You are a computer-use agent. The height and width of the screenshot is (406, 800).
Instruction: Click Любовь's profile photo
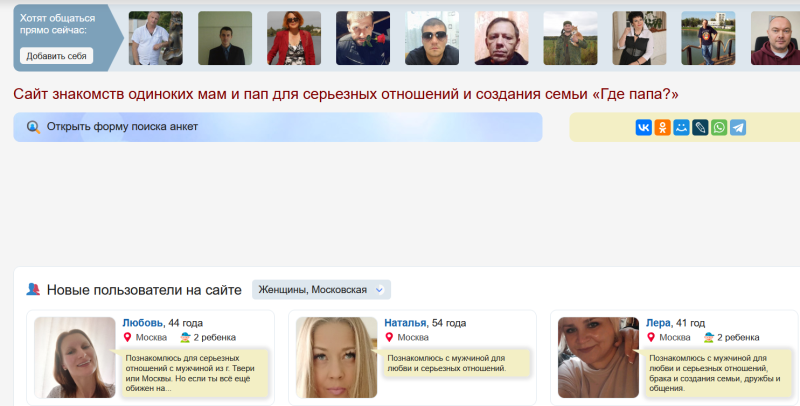click(75, 358)
